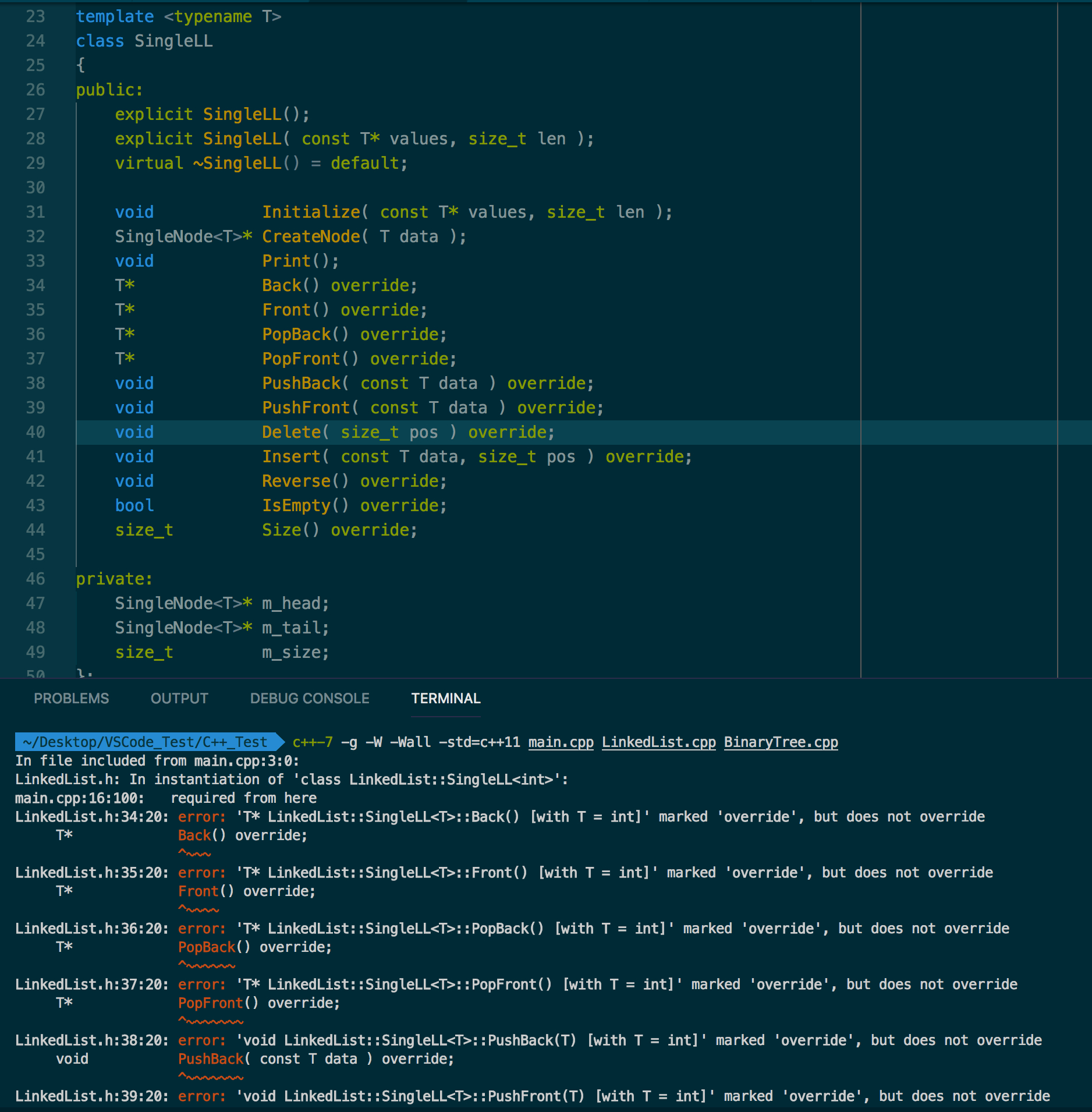1092x1112 pixels.
Task: Click line number 23 in gutter
Action: click(36, 16)
